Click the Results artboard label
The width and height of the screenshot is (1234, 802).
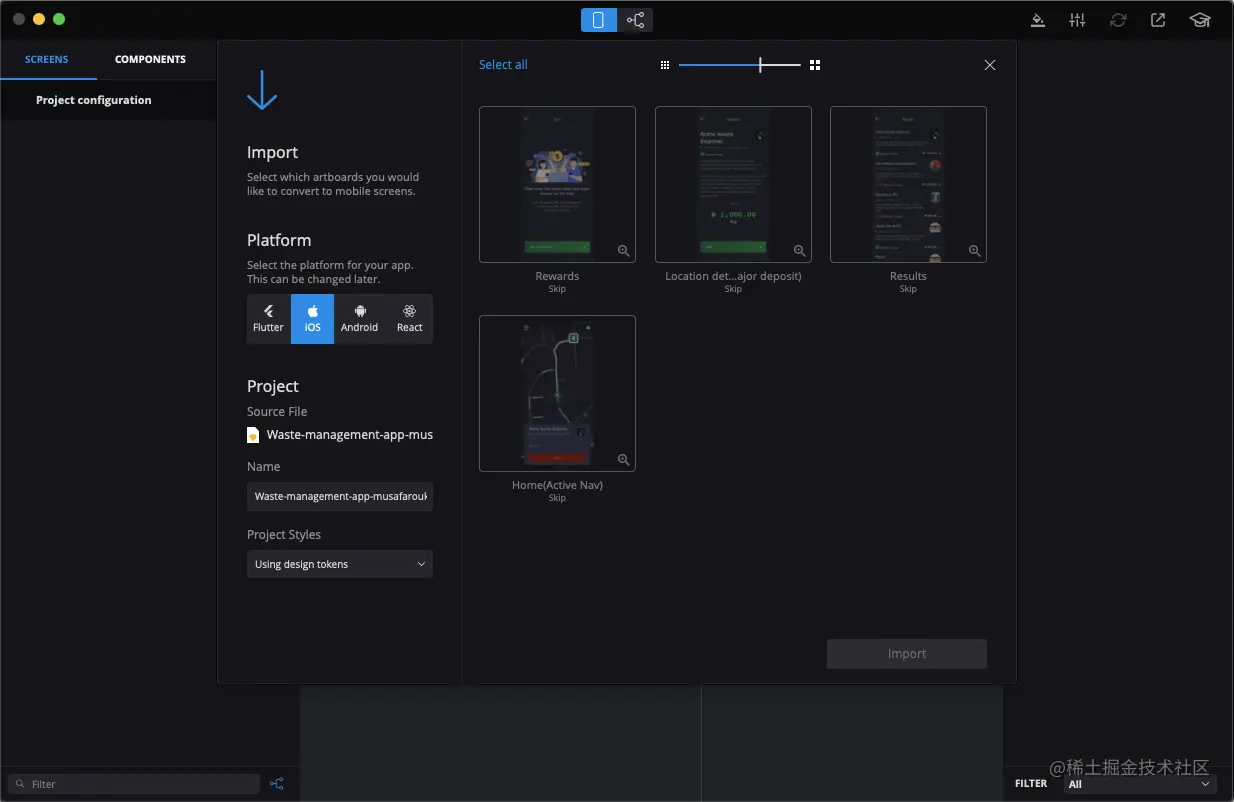click(908, 276)
